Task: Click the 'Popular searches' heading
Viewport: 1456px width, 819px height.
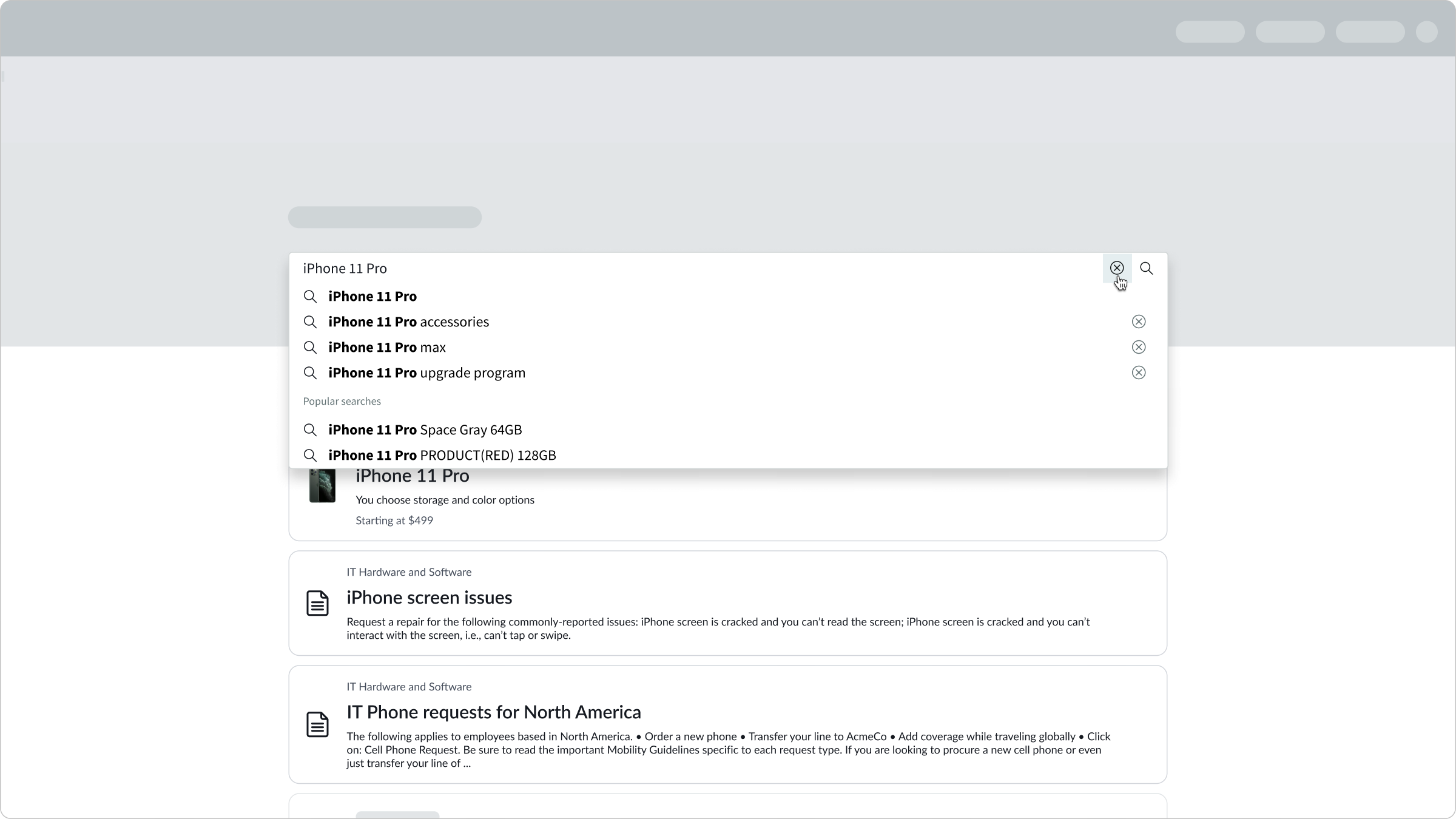Action: tap(342, 401)
